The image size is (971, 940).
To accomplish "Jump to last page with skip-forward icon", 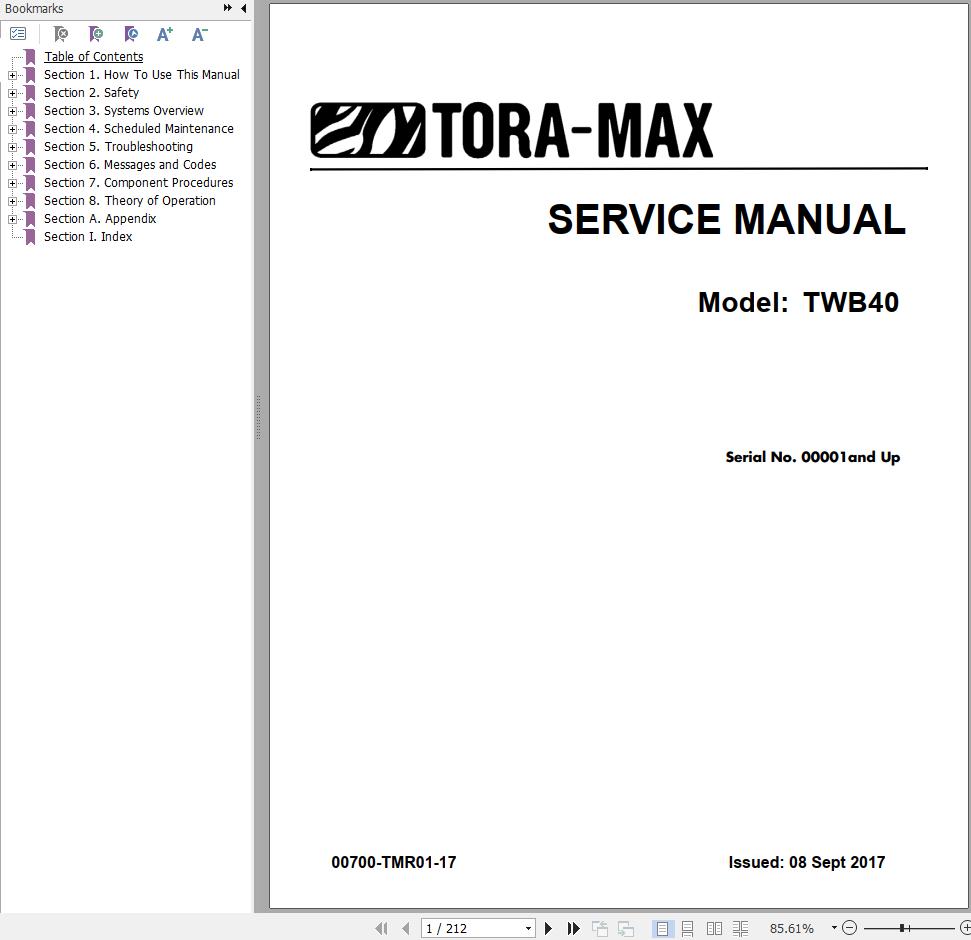I will click(573, 928).
